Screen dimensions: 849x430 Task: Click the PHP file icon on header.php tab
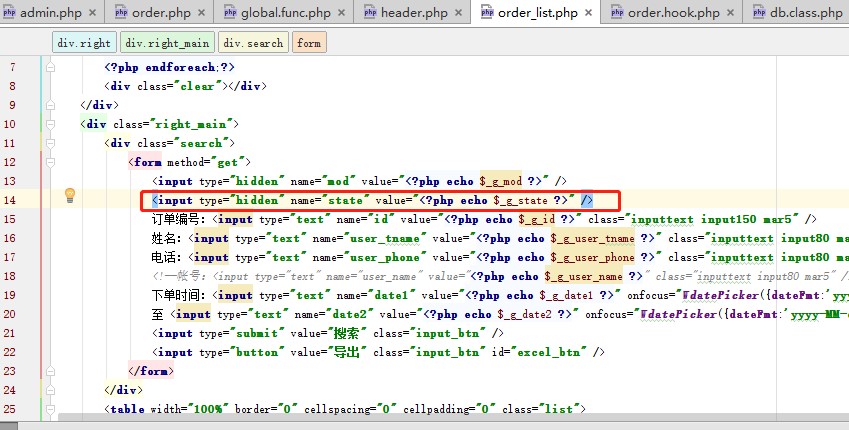[x=370, y=12]
